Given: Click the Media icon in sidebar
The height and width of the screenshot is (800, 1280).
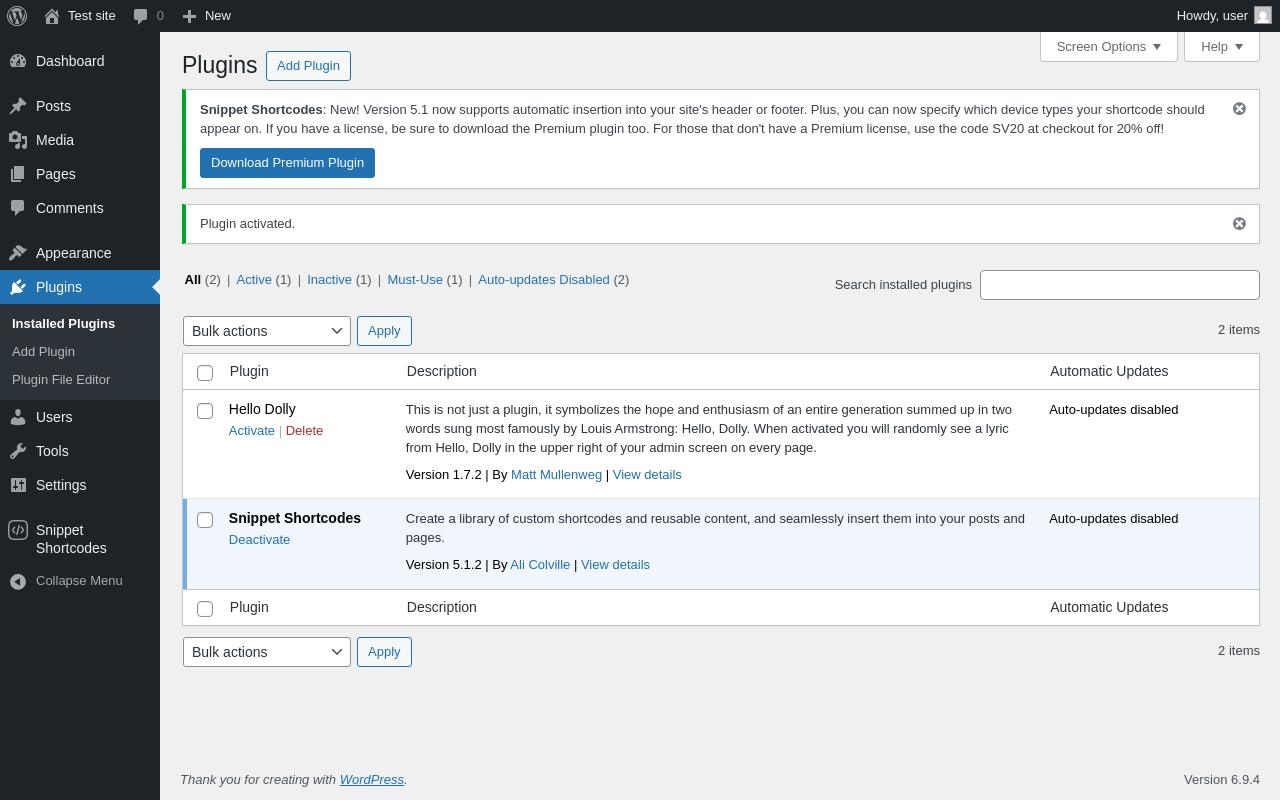Looking at the screenshot, I should pos(18,140).
